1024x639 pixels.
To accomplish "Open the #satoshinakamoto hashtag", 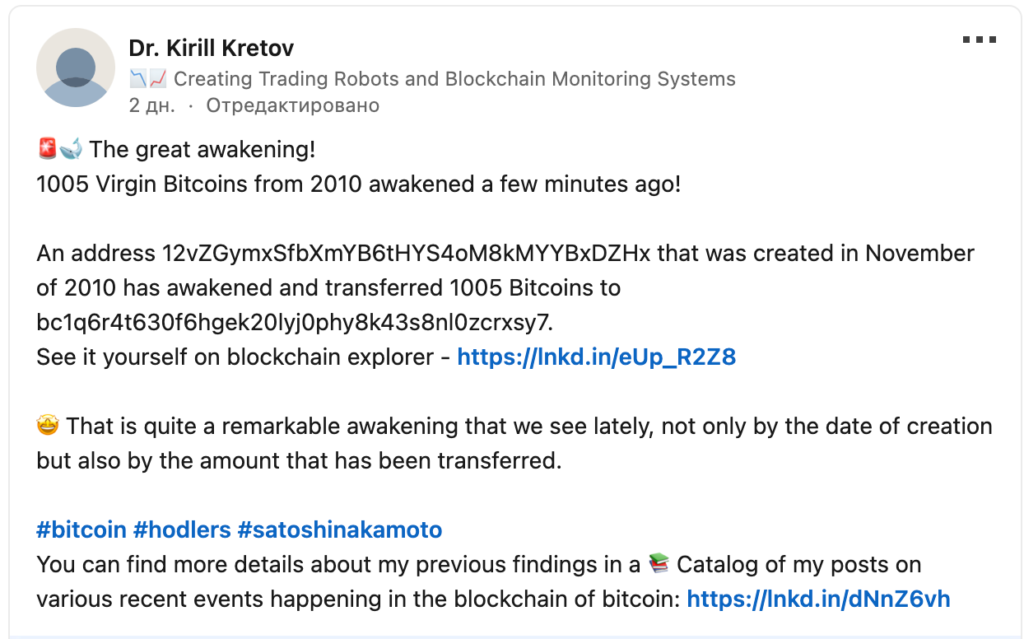I will click(340, 530).
